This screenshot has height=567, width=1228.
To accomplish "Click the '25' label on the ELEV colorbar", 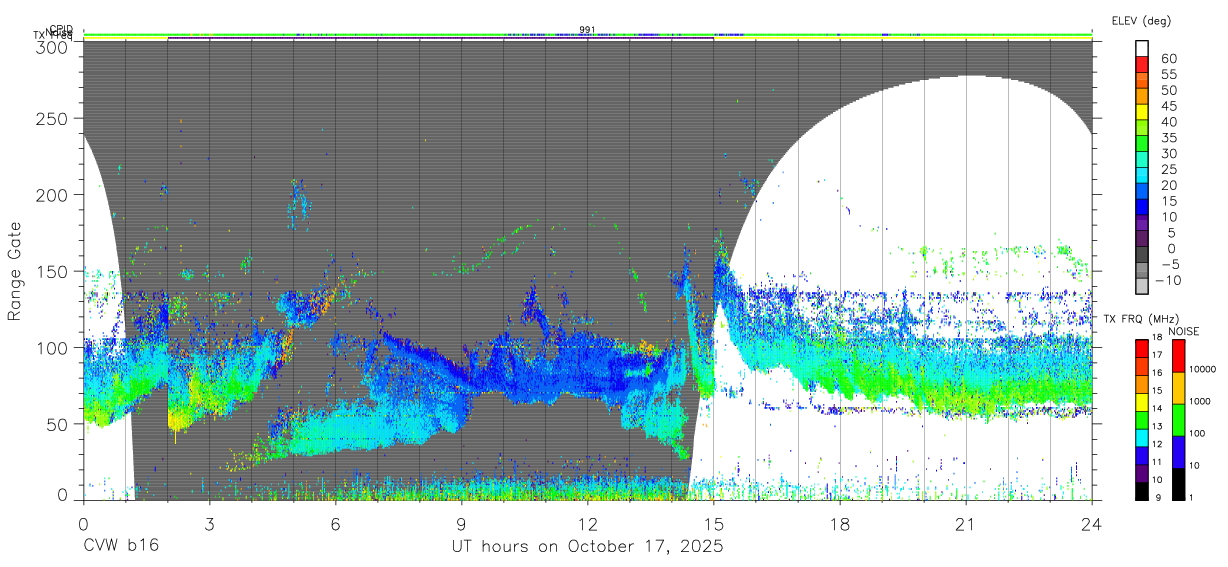I will tap(1168, 169).
